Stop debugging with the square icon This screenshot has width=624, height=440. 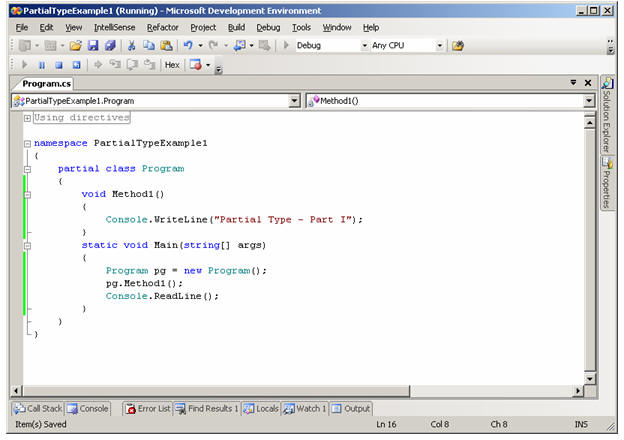[59, 65]
